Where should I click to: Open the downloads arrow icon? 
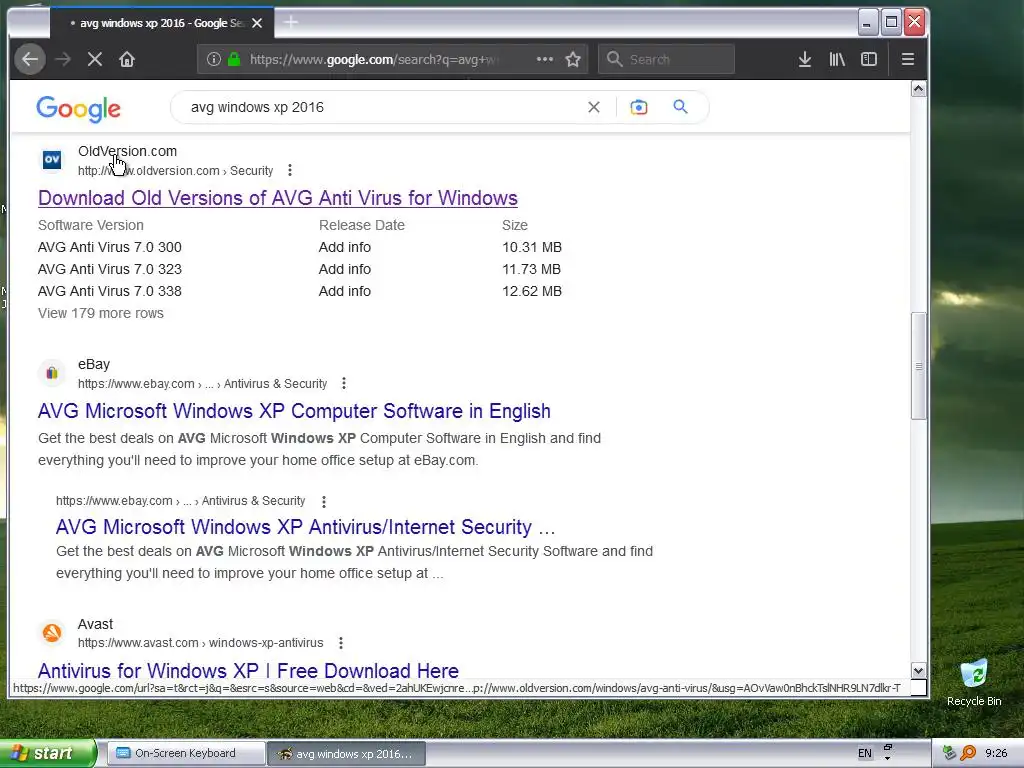click(805, 59)
